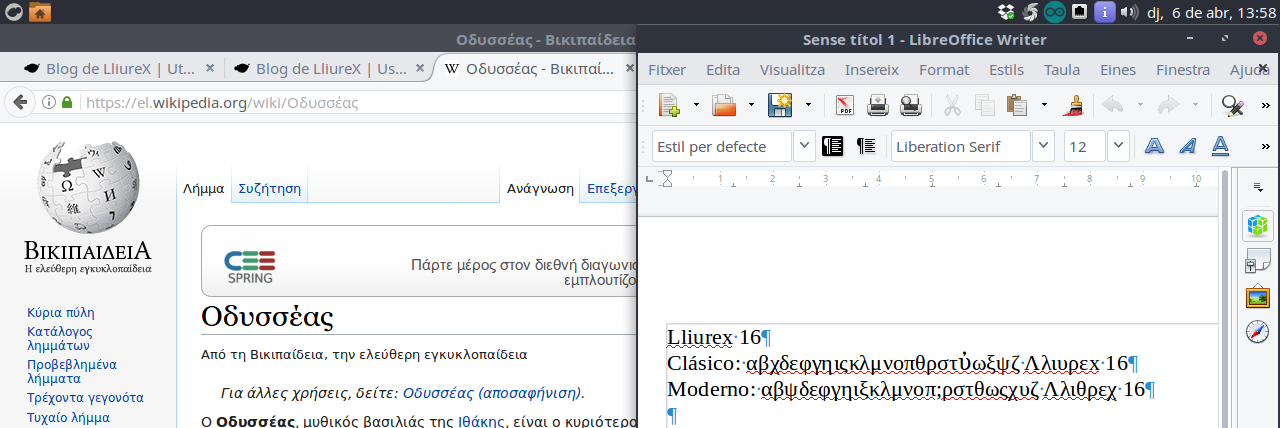The height and width of the screenshot is (428, 1280).
Task: Open the sidebar Navigator compass icon
Action: pos(1257,331)
